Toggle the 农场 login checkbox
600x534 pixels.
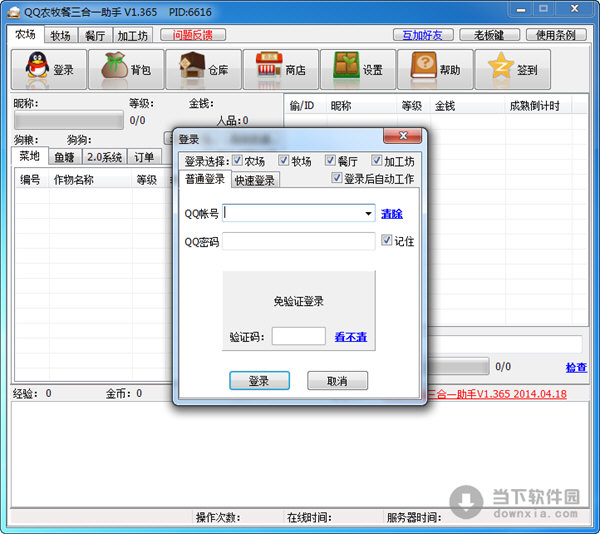(237, 160)
